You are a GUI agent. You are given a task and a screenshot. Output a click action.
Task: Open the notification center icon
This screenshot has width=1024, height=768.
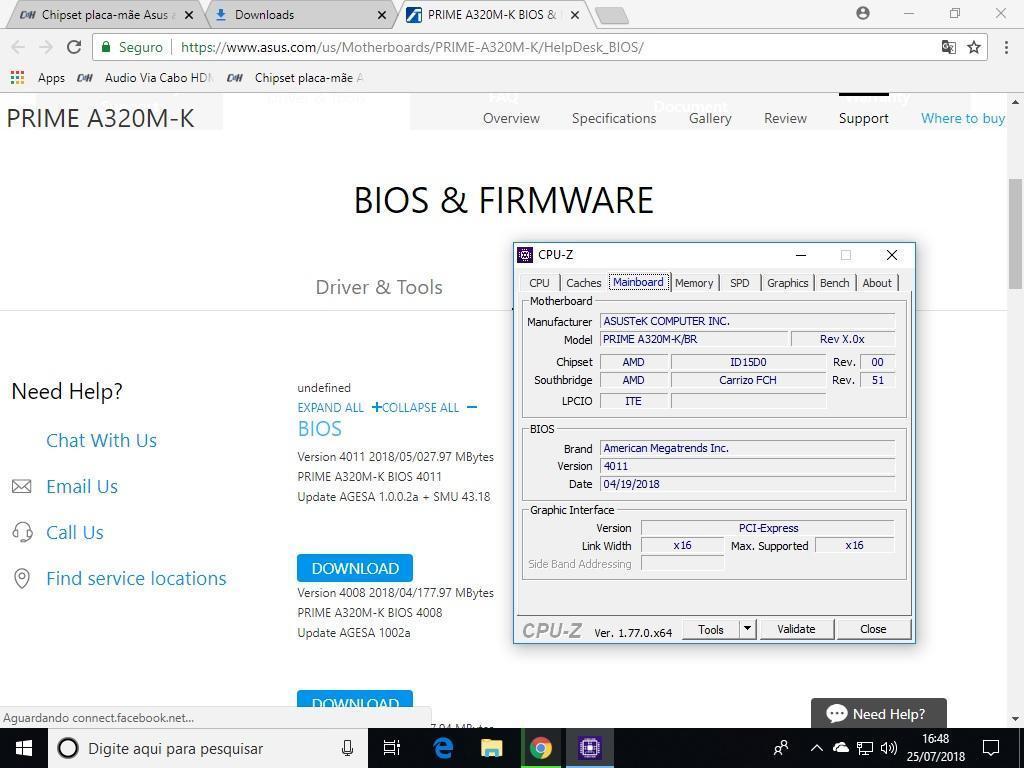click(x=991, y=748)
